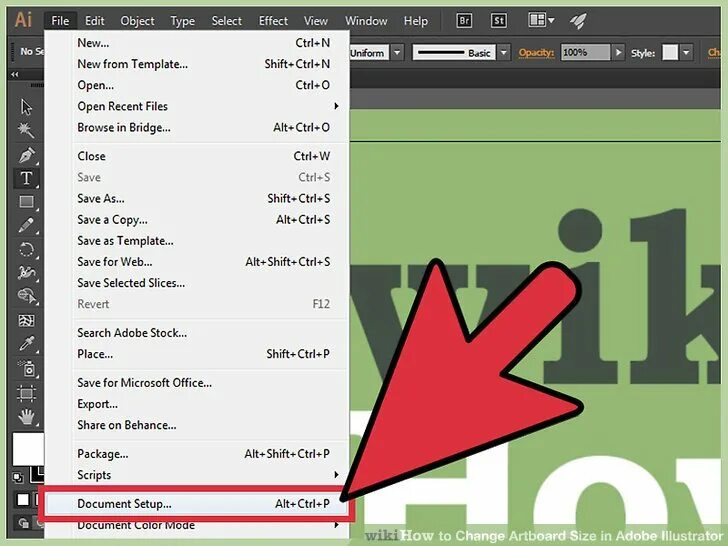
Task: Select the Warp tool
Action: pyautogui.click(x=26, y=273)
